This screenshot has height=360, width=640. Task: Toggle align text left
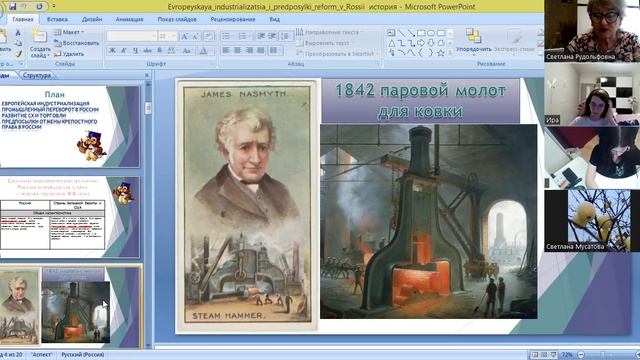click(226, 51)
